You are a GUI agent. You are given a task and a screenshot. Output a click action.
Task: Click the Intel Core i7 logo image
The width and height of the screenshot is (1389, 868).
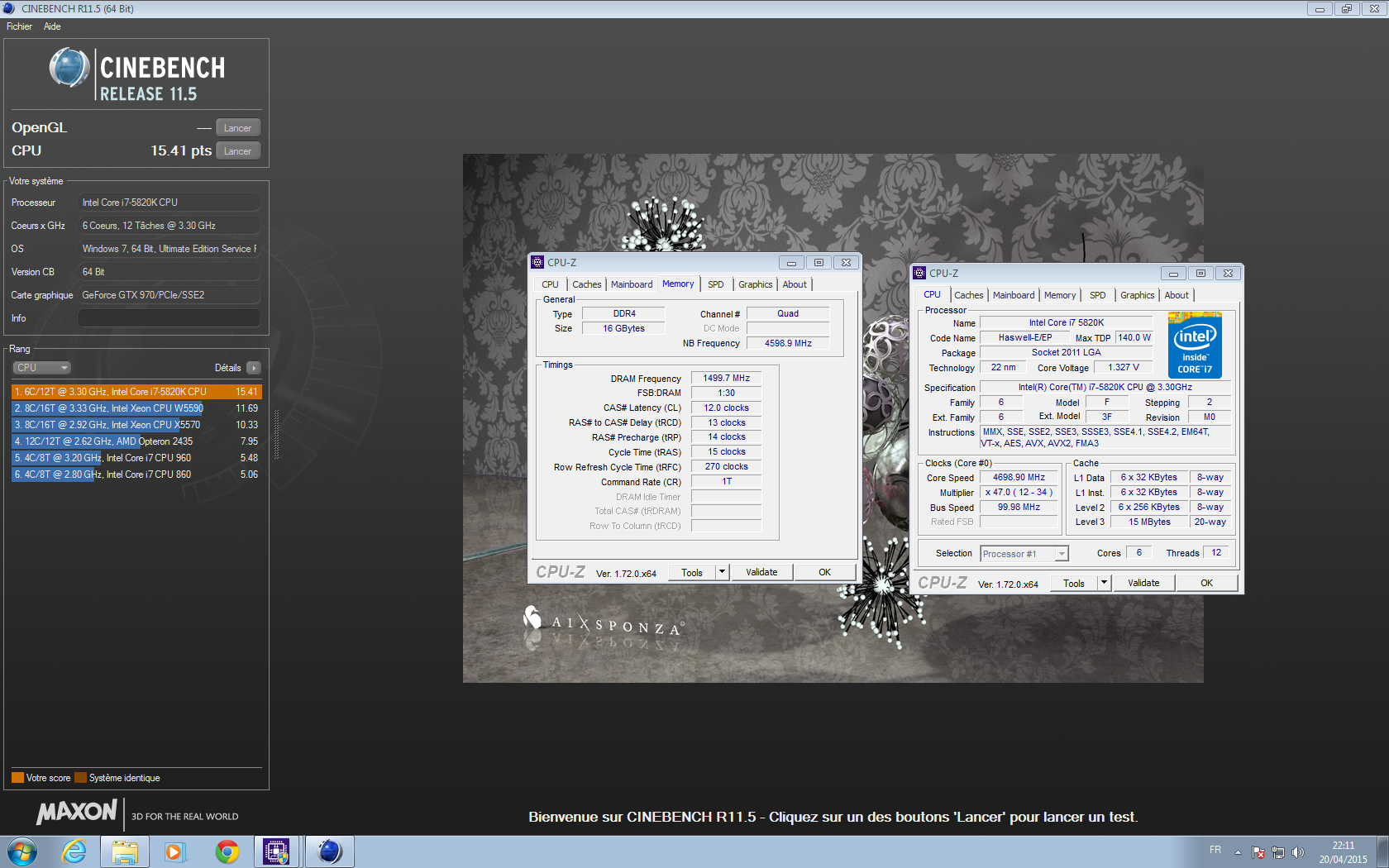tap(1195, 346)
